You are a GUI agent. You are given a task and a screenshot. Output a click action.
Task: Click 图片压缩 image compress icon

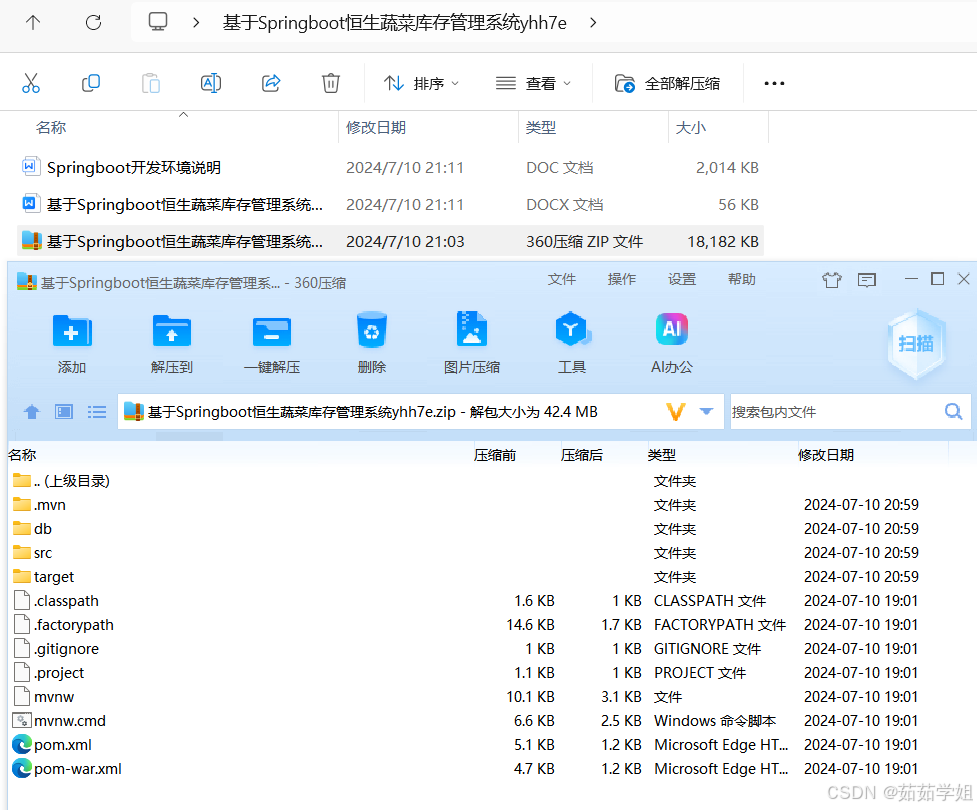[472, 343]
